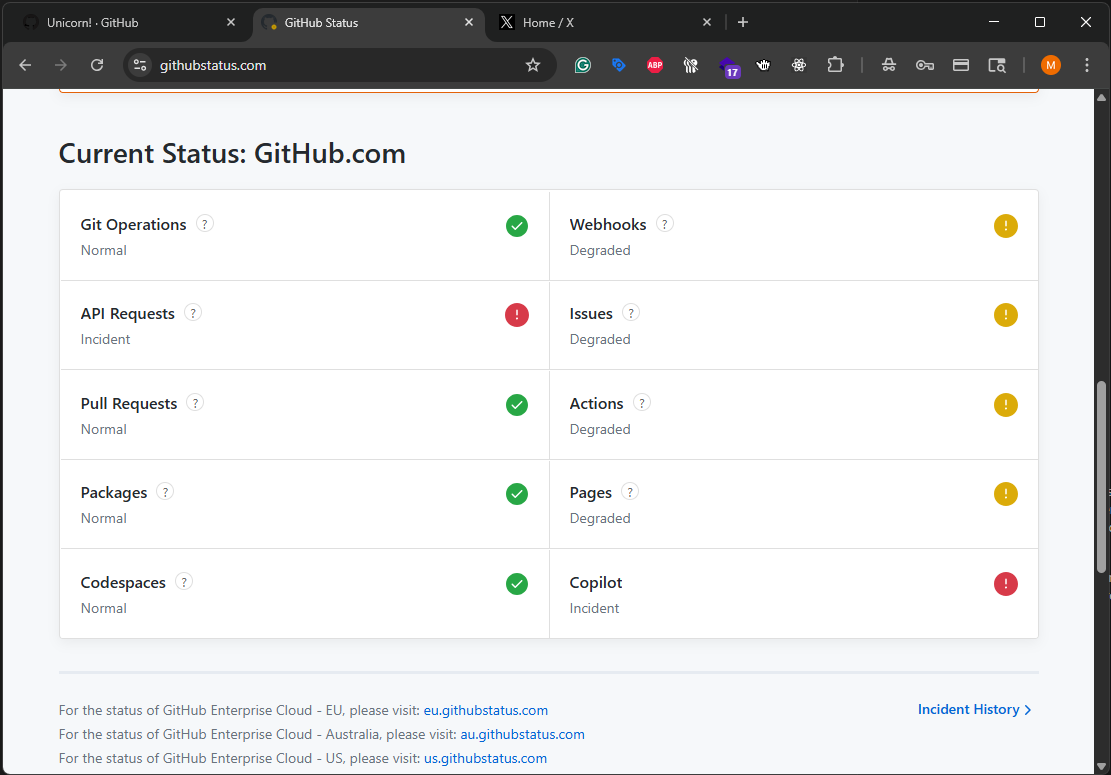Viewport: 1111px width, 775px height.
Task: Click the 'Current Status: GitHub.com' heading
Action: (x=232, y=153)
